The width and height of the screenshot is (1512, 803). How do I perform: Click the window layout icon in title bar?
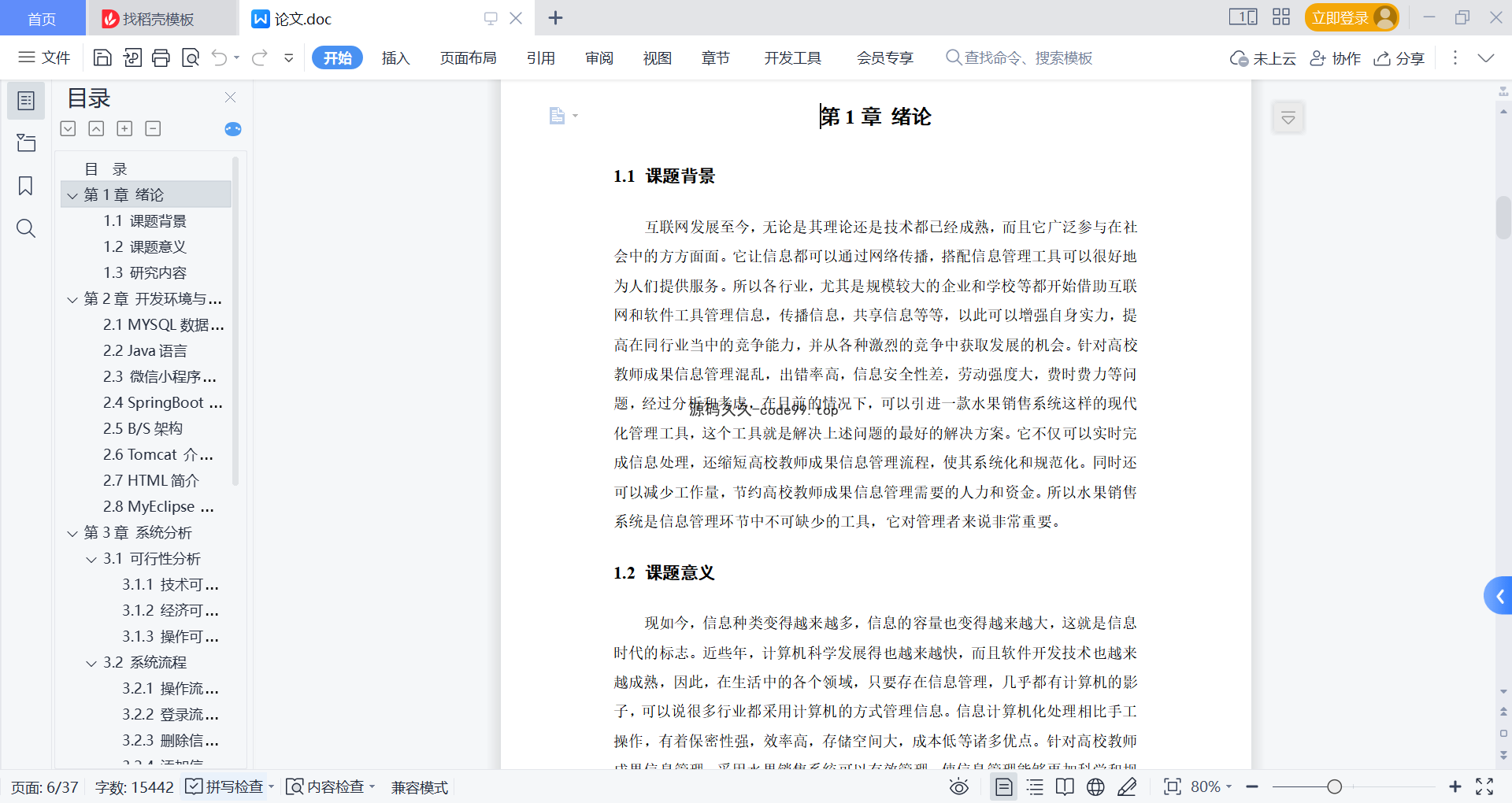point(1243,17)
